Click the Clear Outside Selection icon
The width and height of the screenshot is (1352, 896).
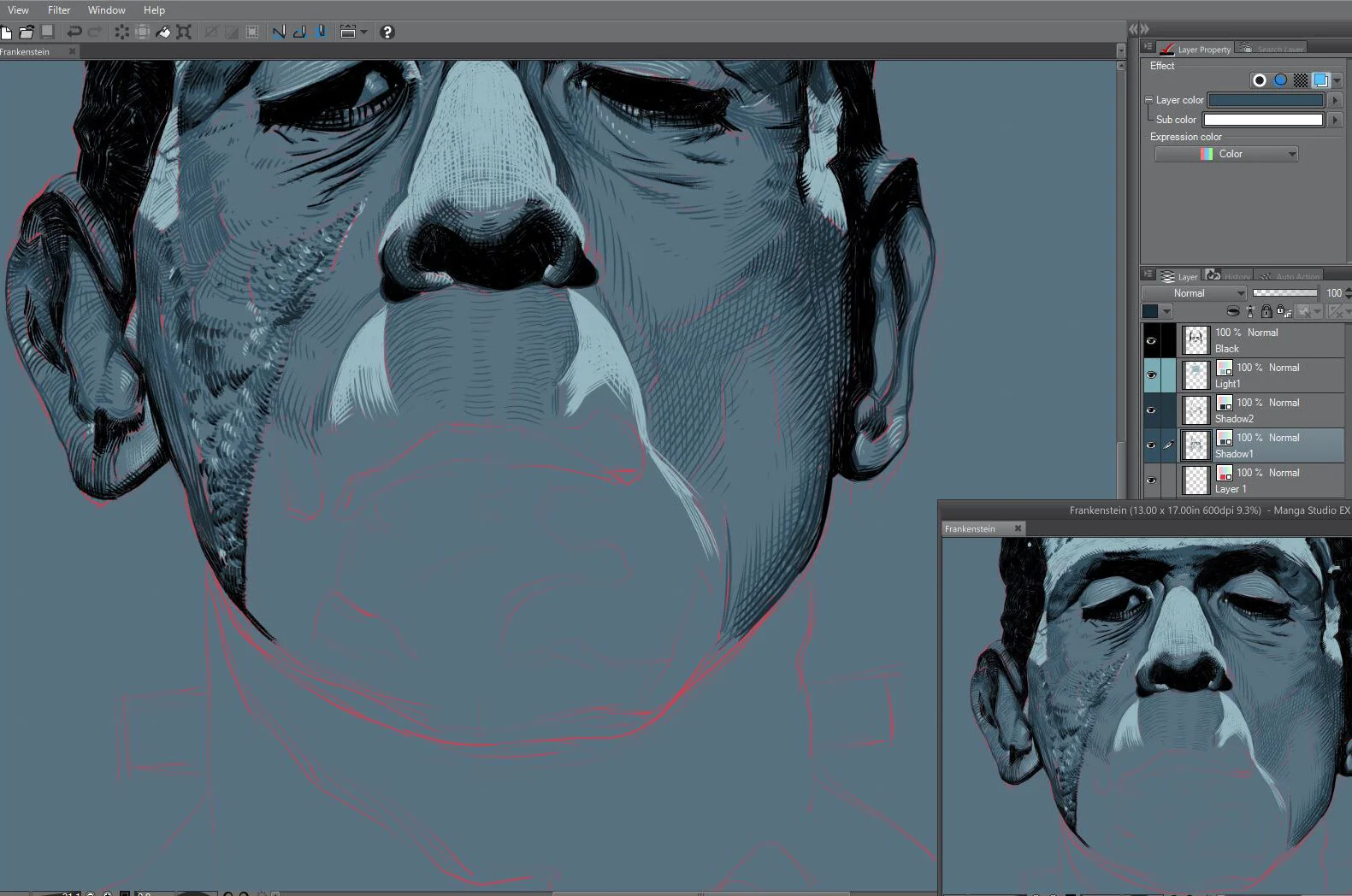[x=142, y=32]
